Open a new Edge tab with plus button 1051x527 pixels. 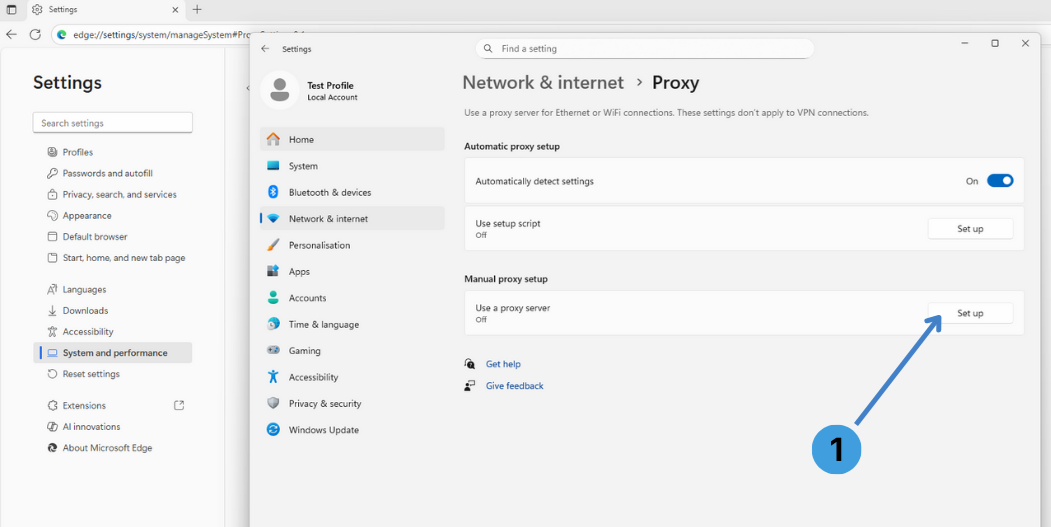coord(197,9)
